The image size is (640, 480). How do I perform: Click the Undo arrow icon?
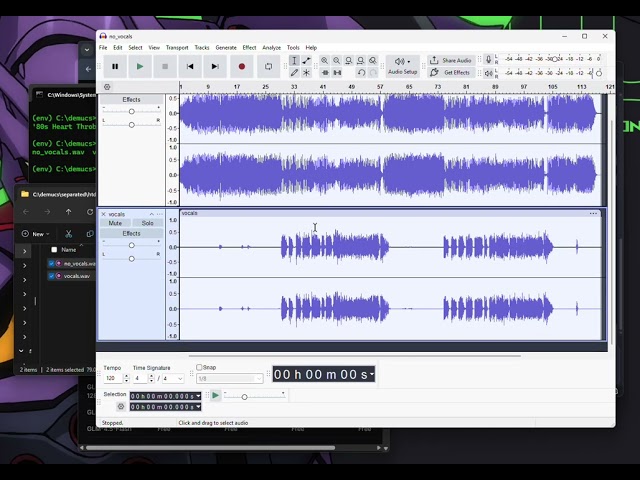[x=361, y=73]
